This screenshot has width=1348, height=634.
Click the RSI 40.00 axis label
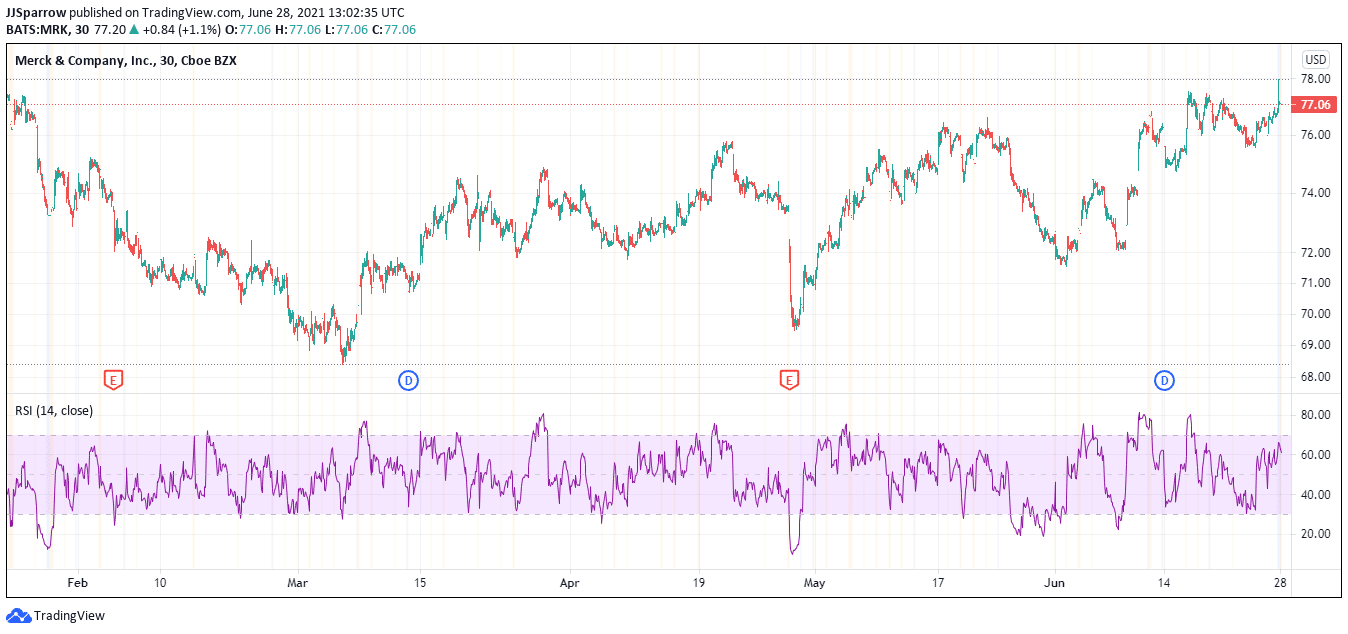point(1315,495)
